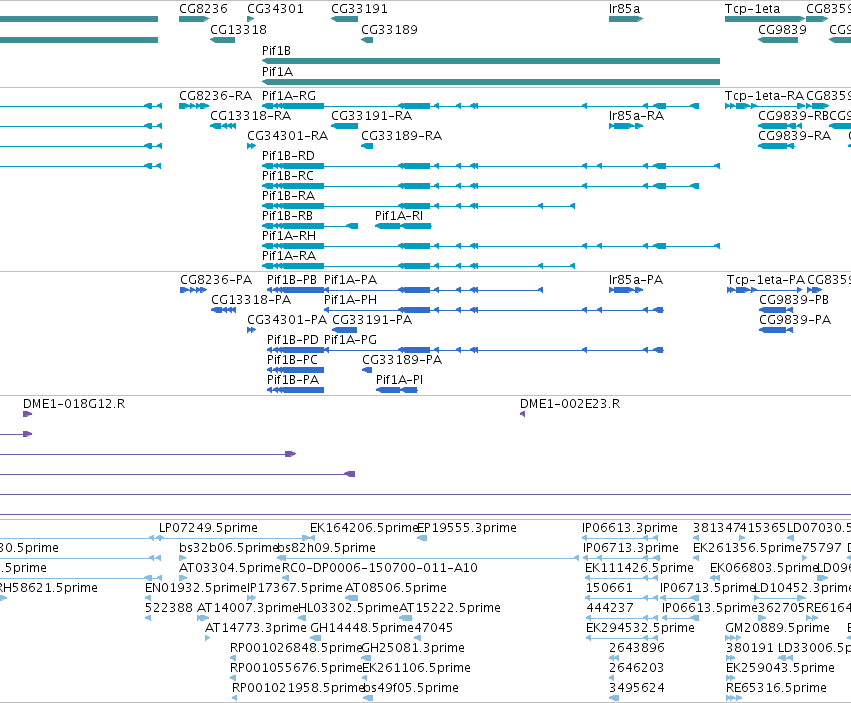This screenshot has width=851, height=703.
Task: Click the long teal bar under Pif1A
Action: point(491,82)
